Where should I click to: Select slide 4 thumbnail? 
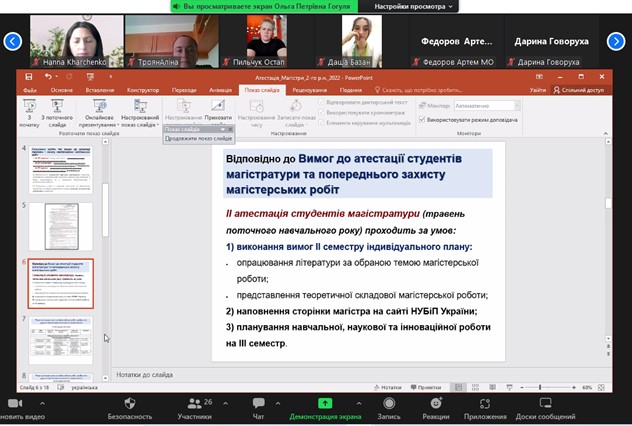pos(61,170)
